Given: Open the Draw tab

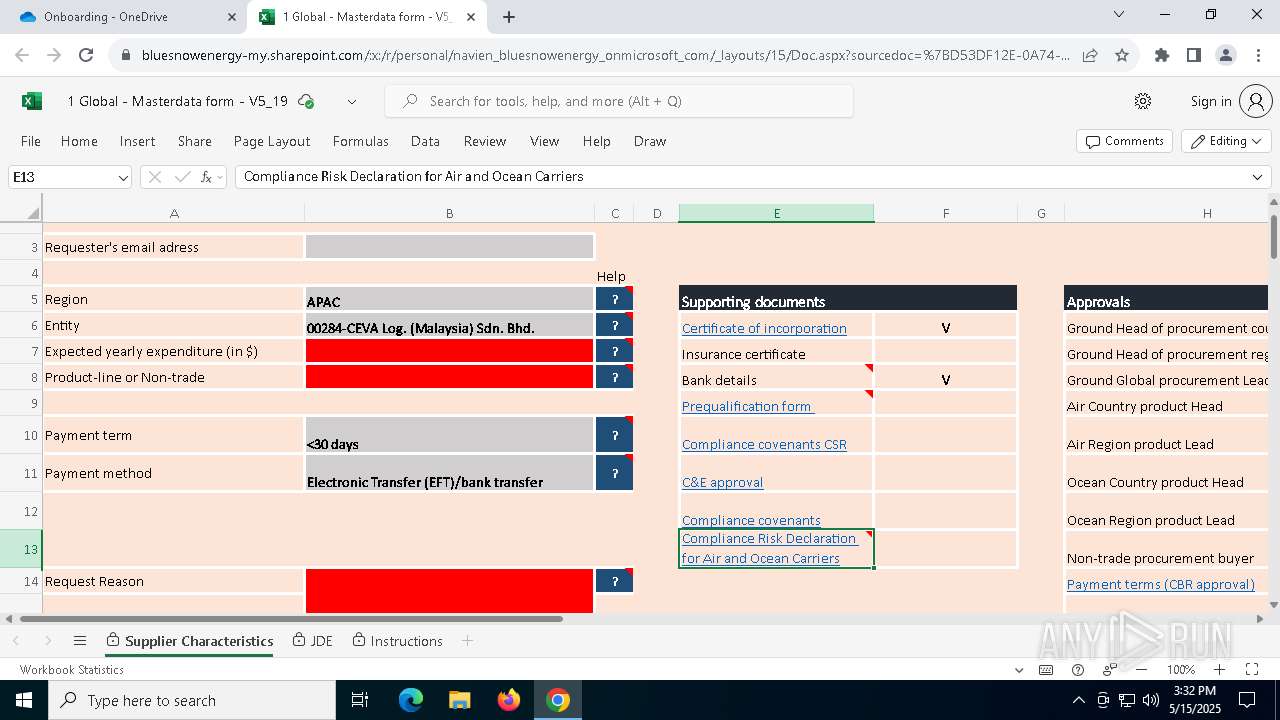Looking at the screenshot, I should 650,141.
